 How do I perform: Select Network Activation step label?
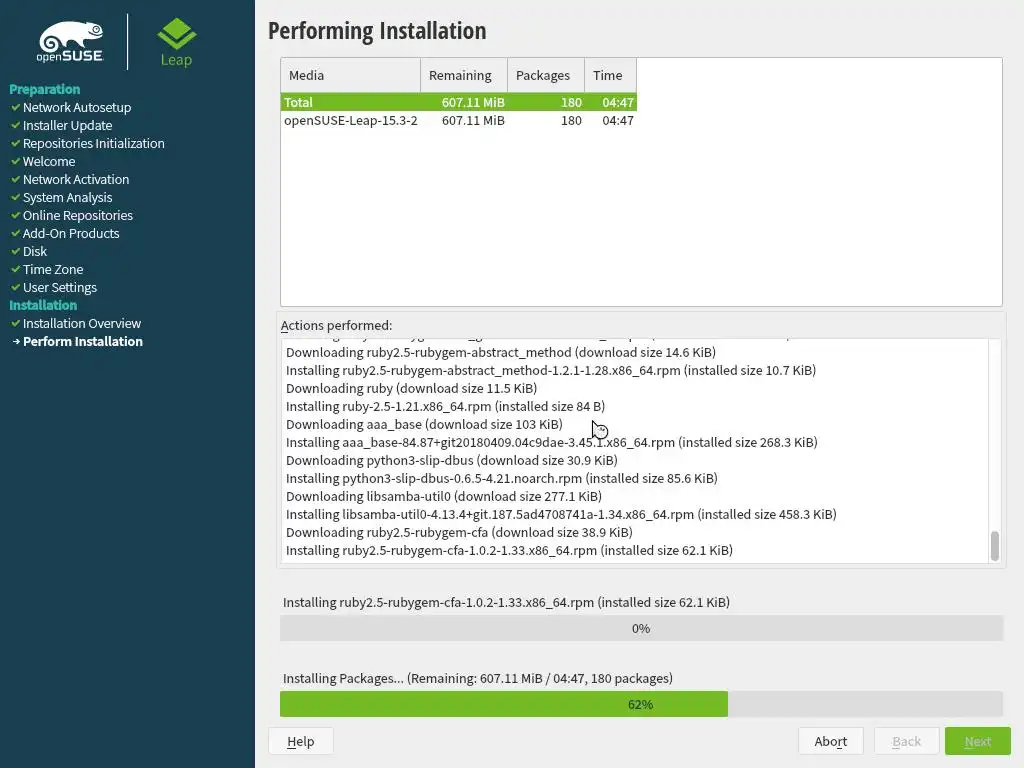tap(76, 179)
